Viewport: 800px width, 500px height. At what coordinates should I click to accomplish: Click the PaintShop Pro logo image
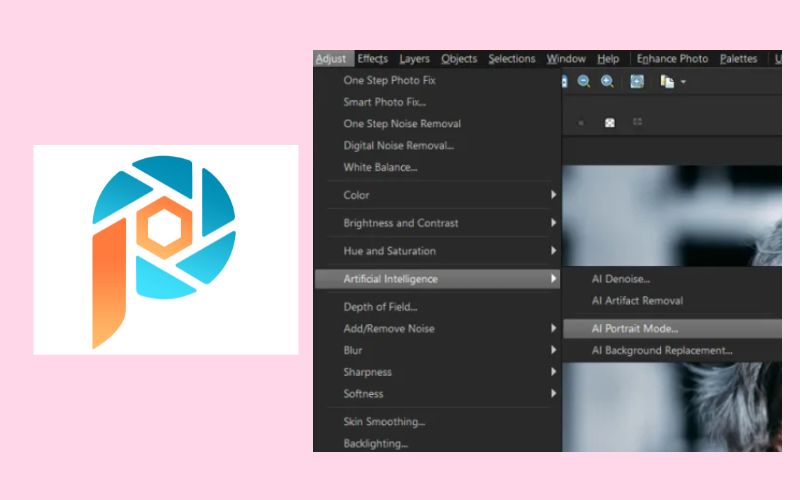tap(166, 250)
